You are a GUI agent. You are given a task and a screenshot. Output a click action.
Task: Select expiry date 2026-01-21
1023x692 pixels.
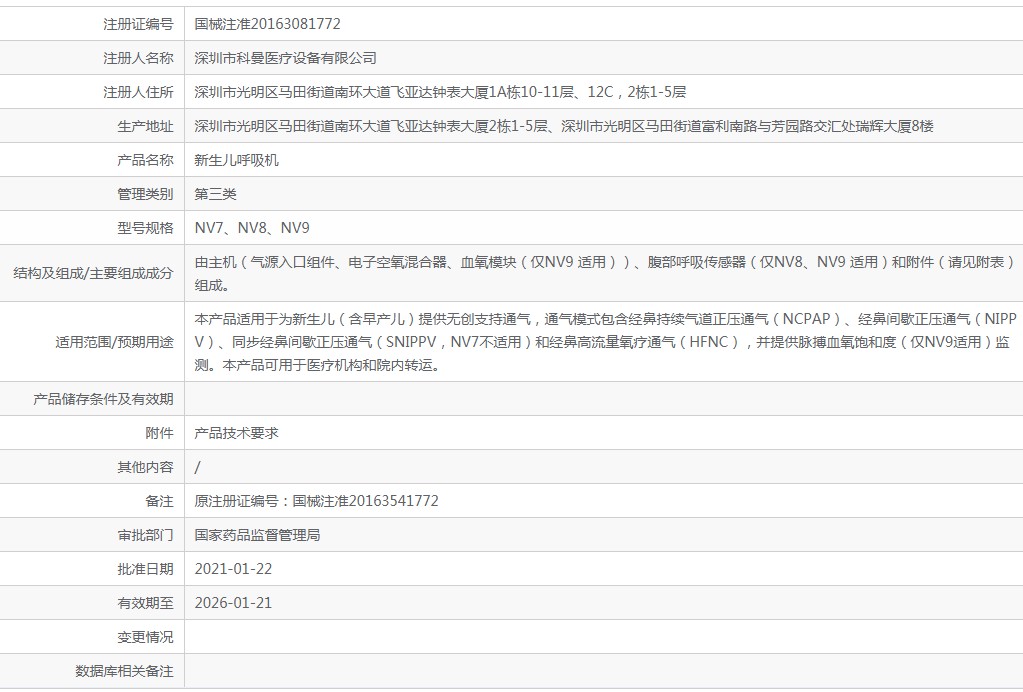233,603
